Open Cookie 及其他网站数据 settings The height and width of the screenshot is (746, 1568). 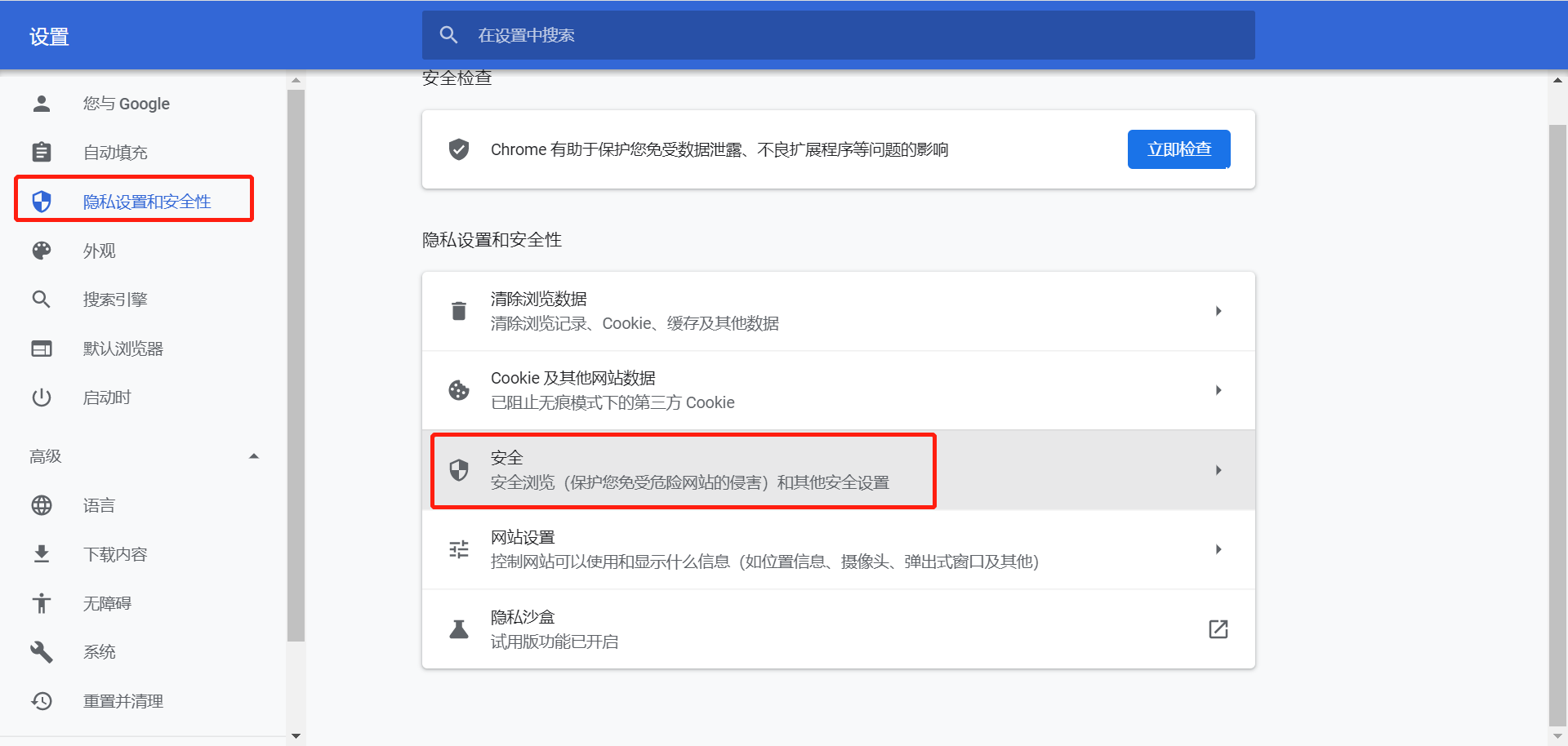point(838,390)
